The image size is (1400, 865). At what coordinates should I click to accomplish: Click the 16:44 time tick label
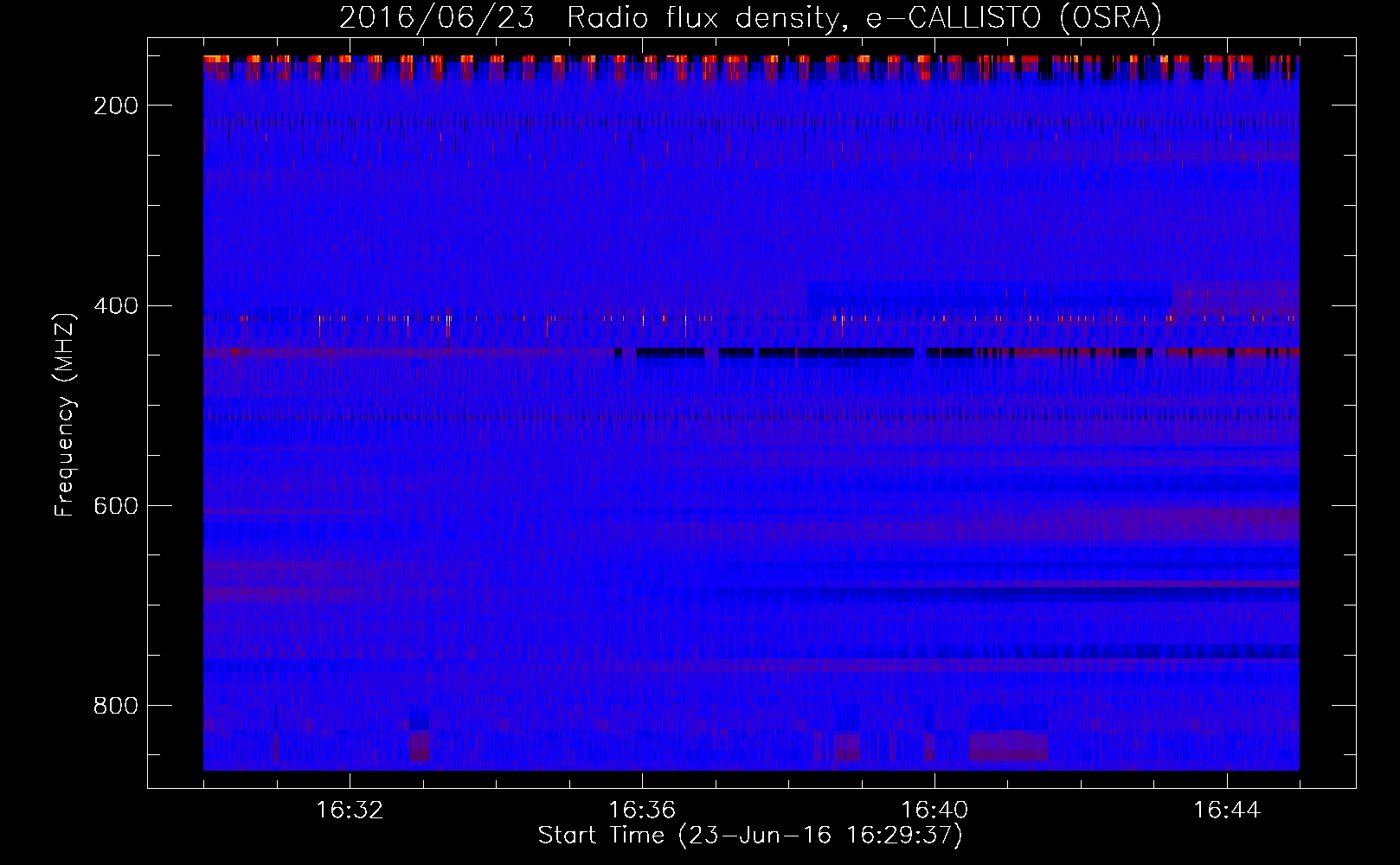coord(1227,811)
